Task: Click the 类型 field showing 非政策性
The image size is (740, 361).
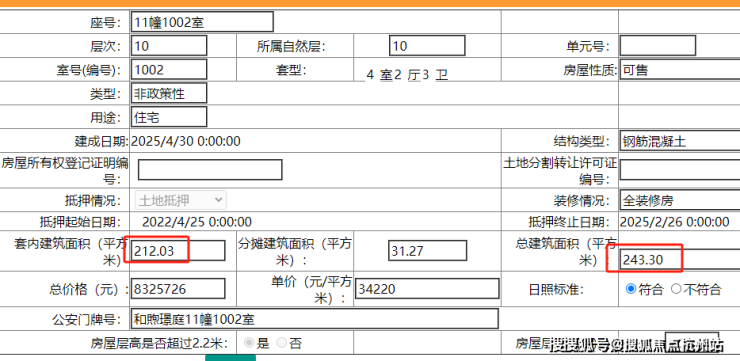Action: (x=169, y=93)
